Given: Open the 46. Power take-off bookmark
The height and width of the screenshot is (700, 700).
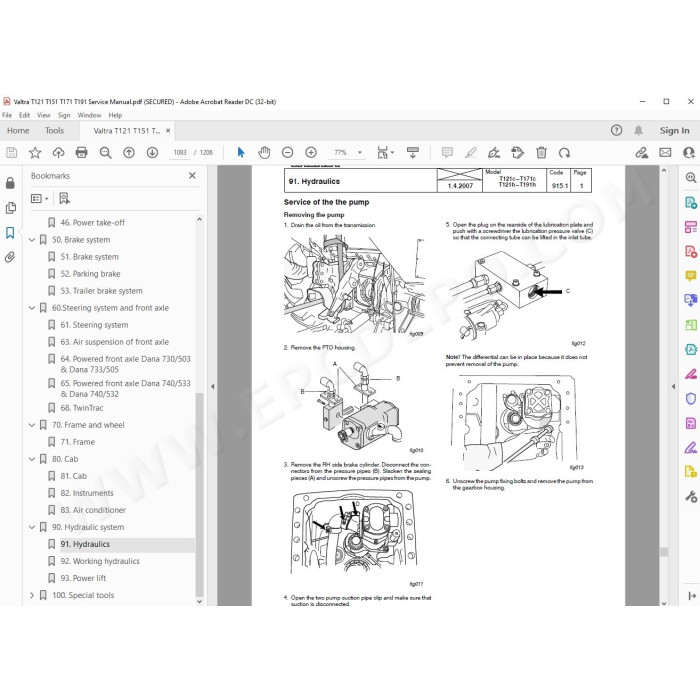Looking at the screenshot, I should (92, 222).
